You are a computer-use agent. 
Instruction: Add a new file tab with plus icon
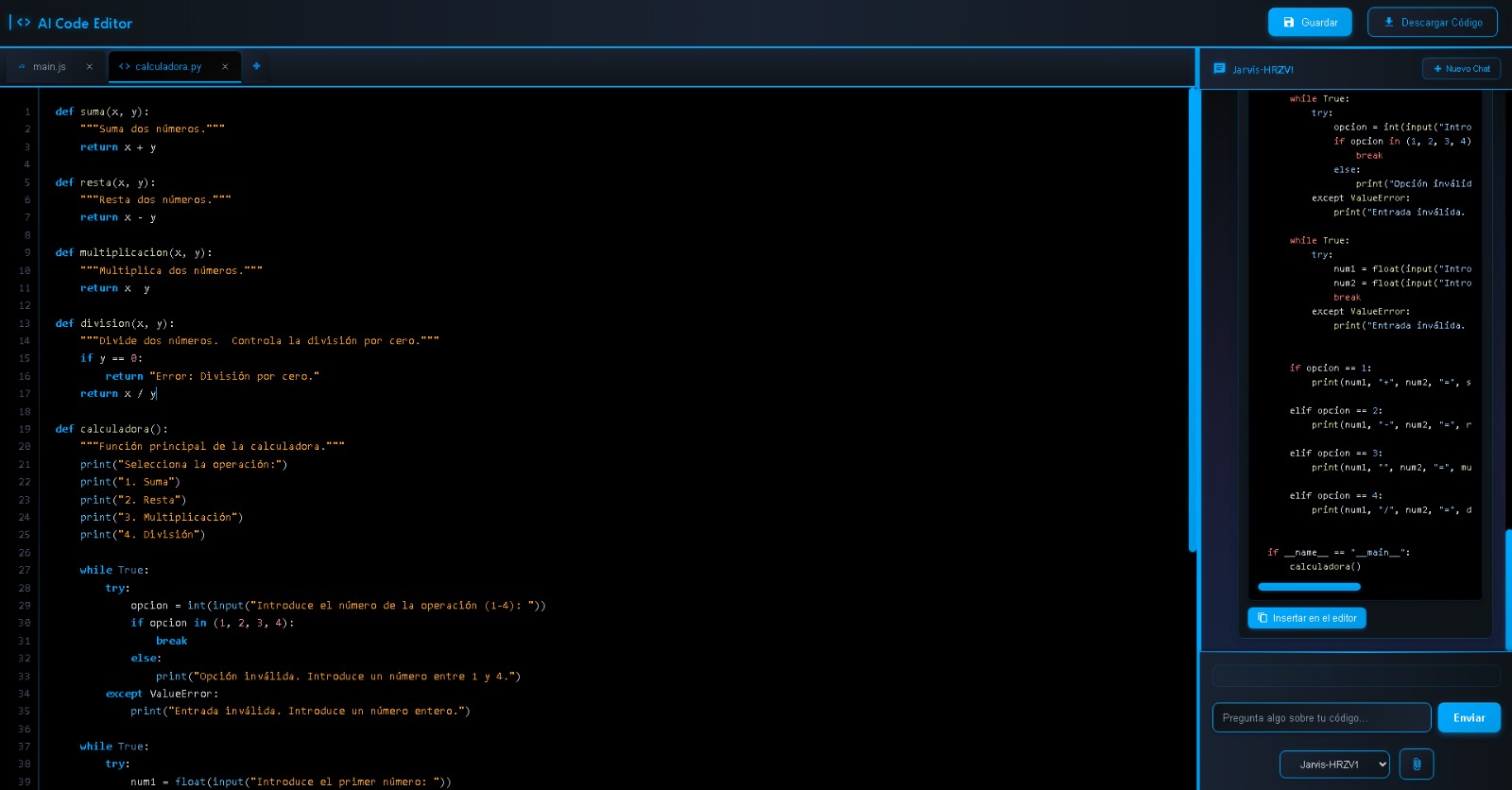tap(256, 66)
